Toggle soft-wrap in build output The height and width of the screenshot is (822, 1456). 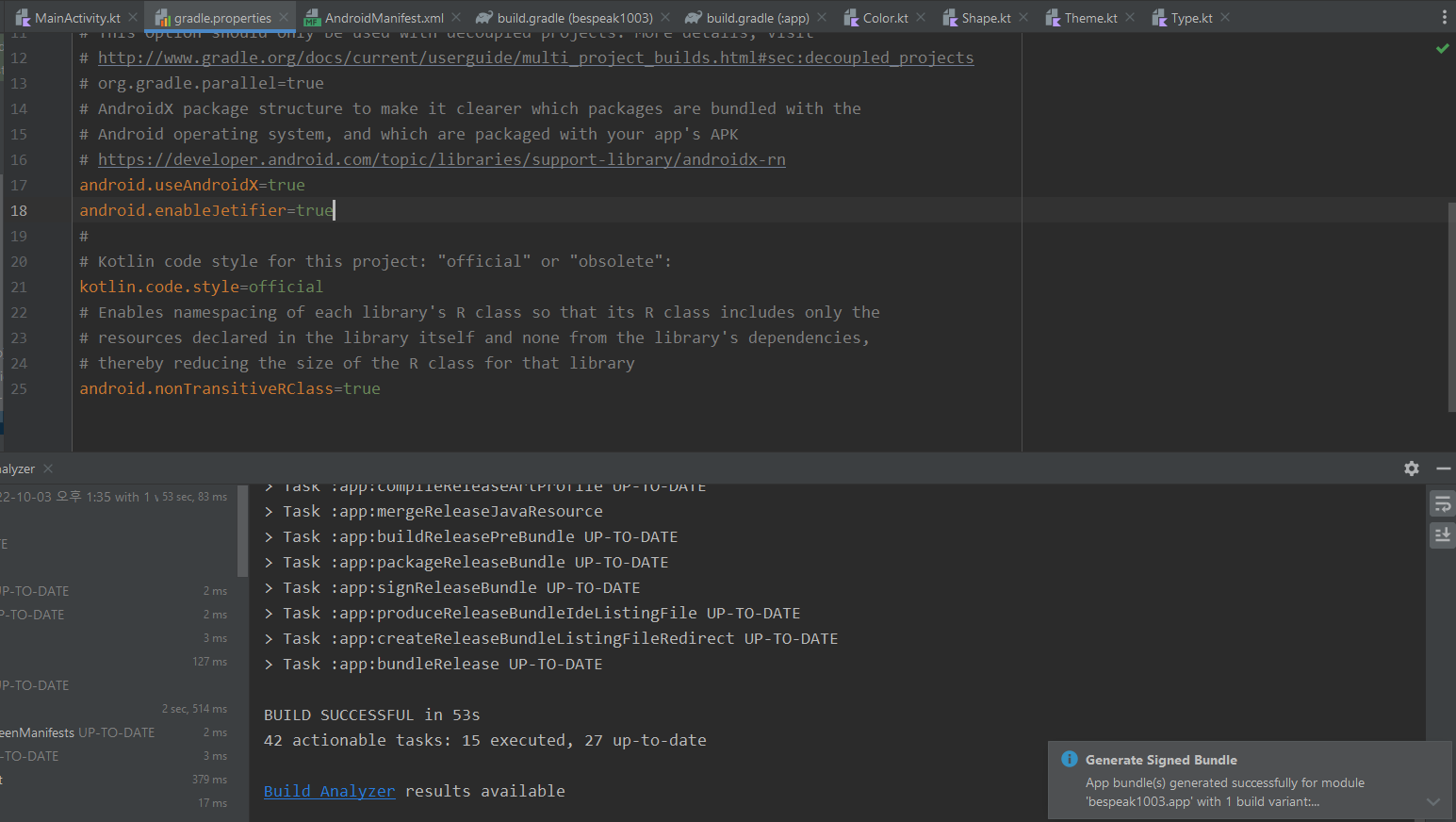(1442, 504)
